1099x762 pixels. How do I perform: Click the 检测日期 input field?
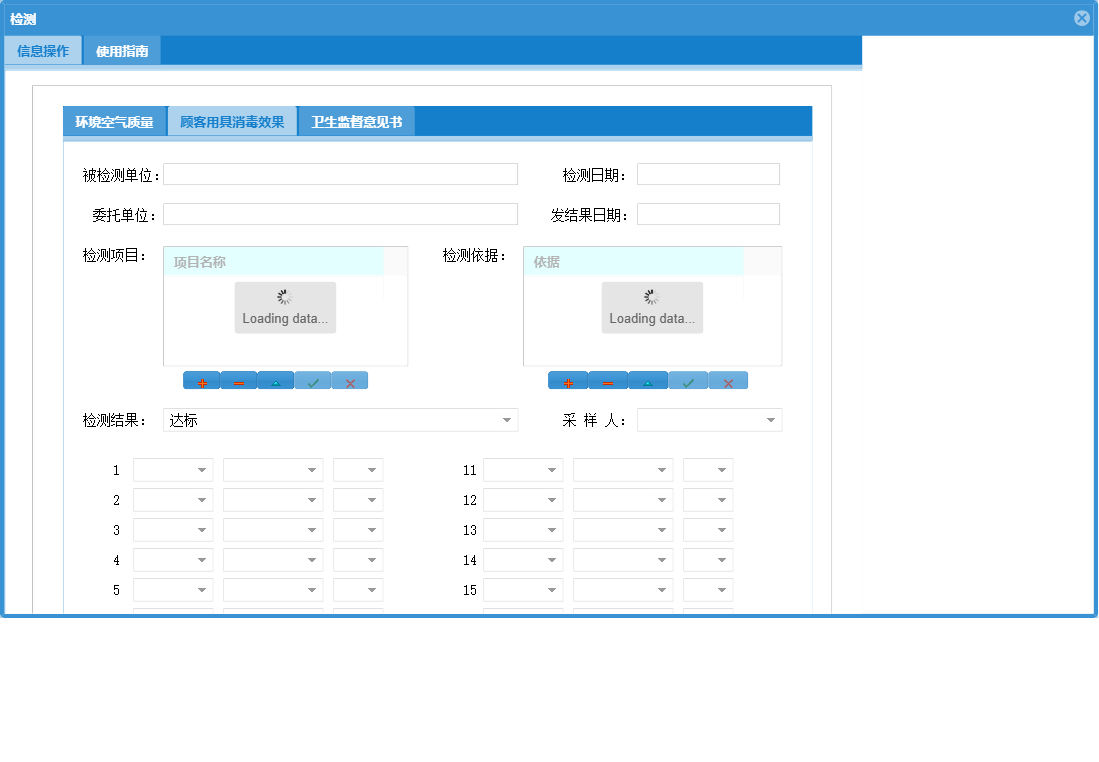707,173
